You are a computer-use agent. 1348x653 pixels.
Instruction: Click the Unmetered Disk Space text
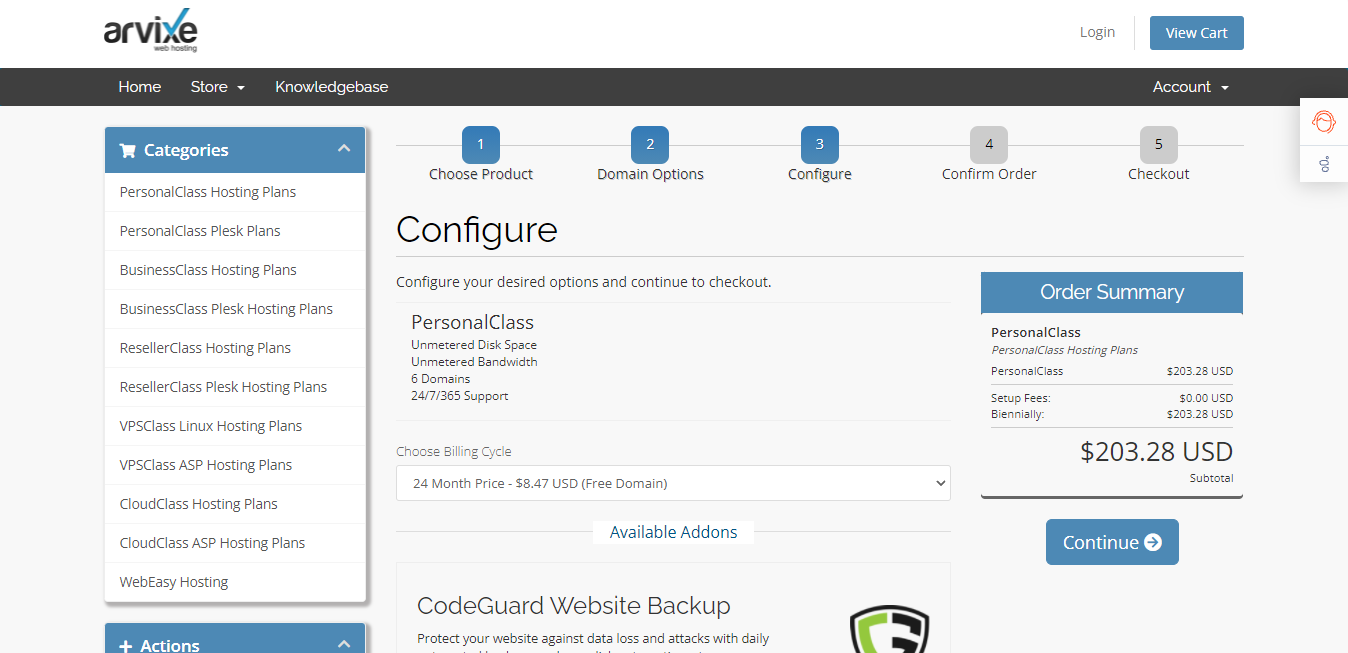click(474, 345)
